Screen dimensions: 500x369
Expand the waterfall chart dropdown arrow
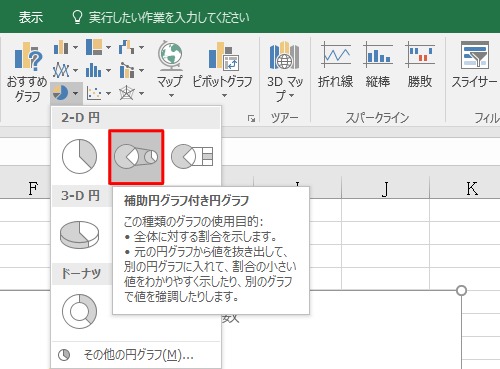tap(141, 47)
